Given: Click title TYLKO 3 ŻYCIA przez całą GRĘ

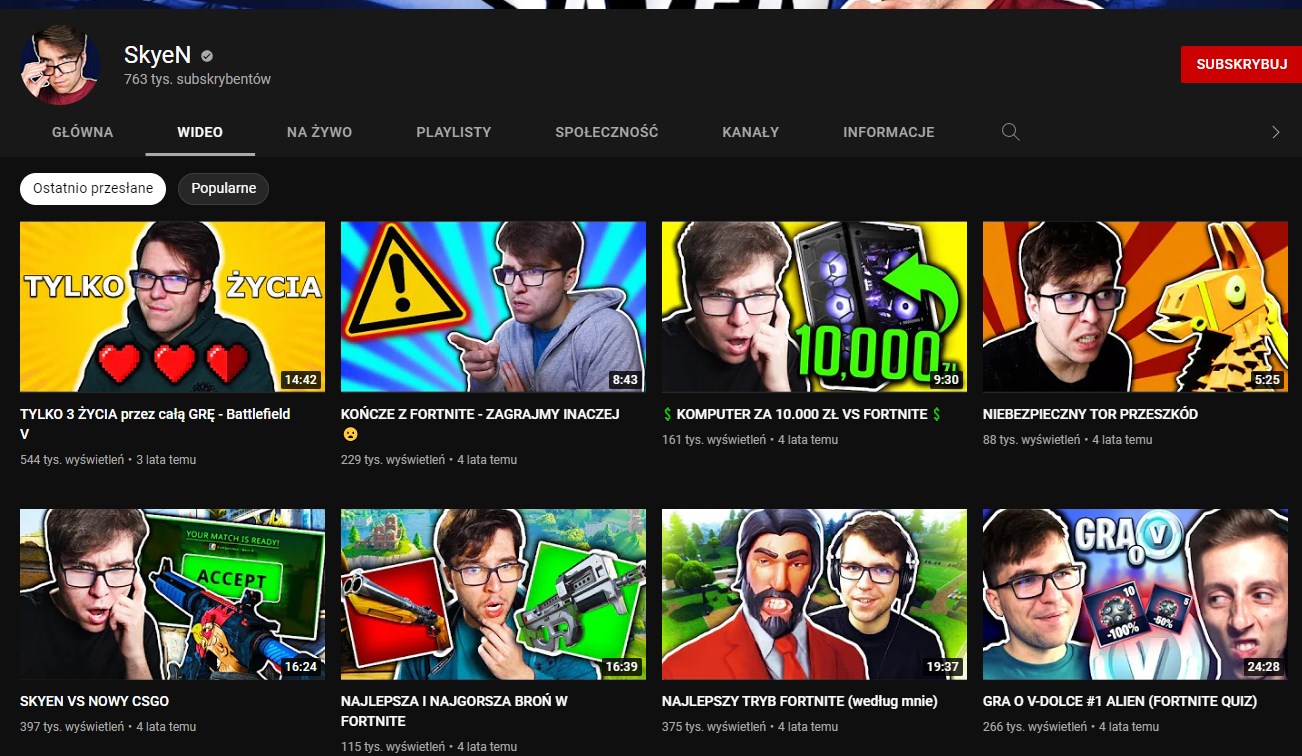Looking at the screenshot, I should point(155,424).
